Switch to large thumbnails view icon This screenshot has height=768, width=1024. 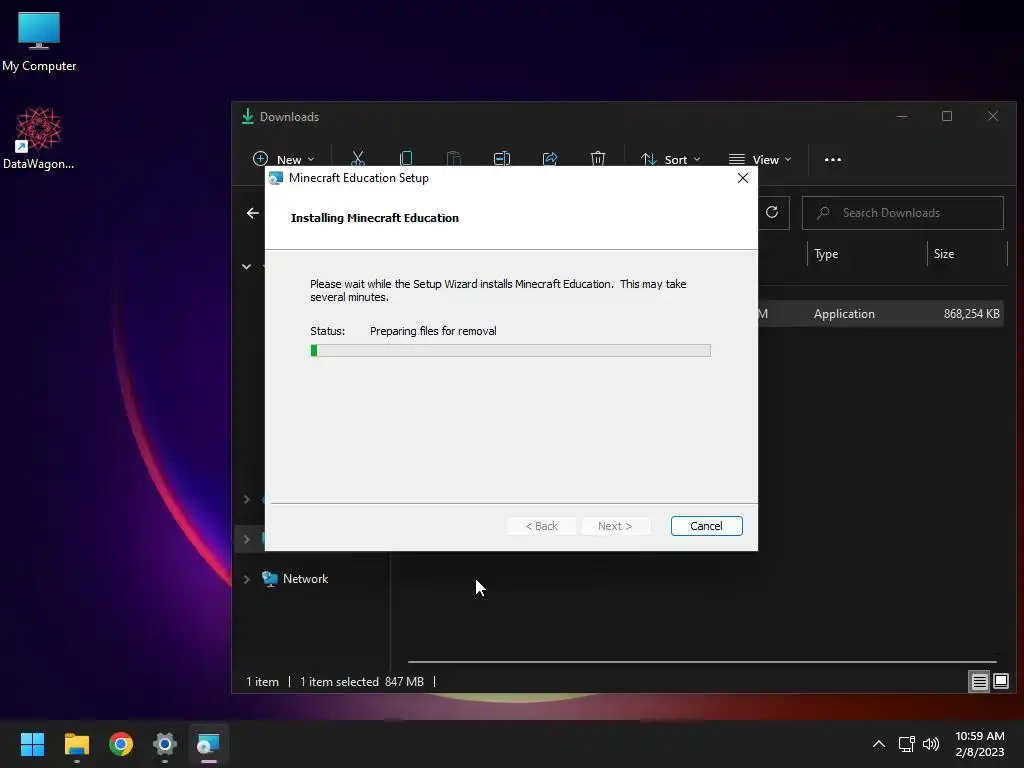pos(1000,682)
